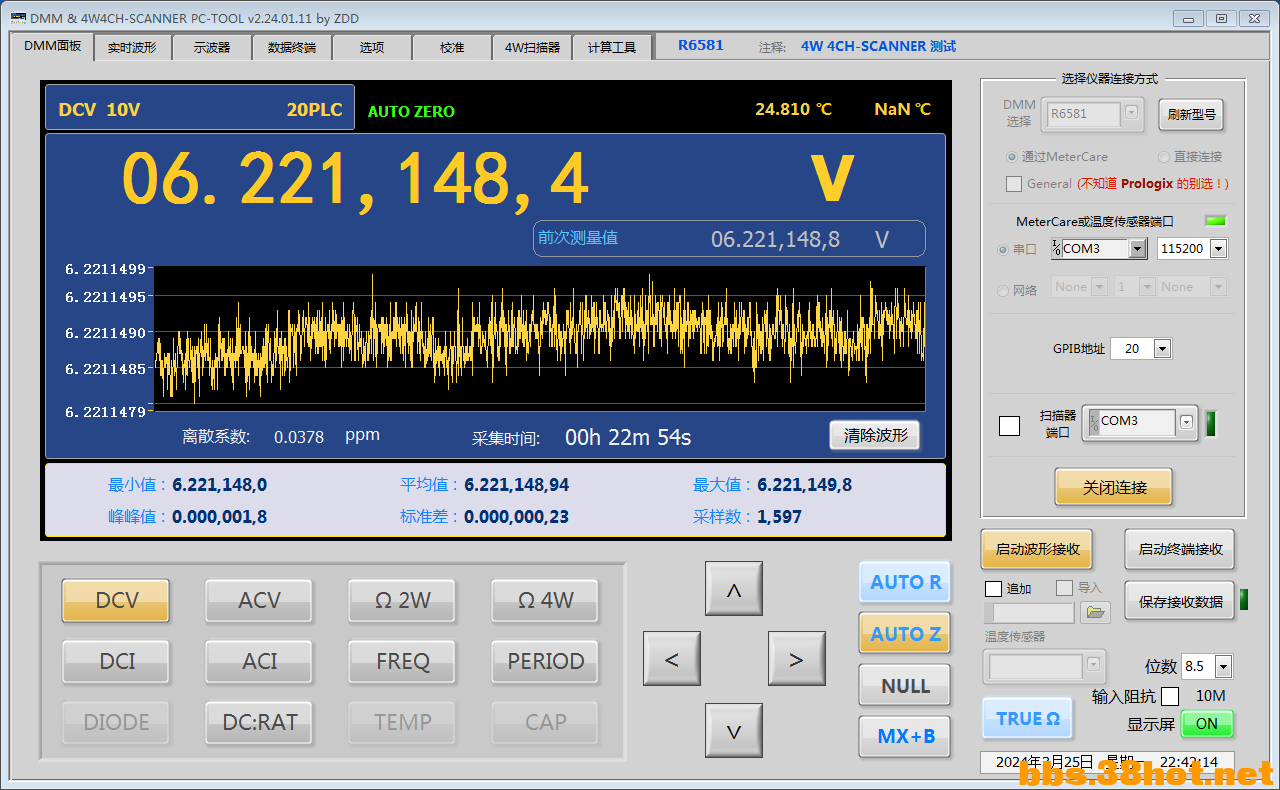Expand the GPIB地址 20 dropdown
Viewport: 1280px width, 790px height.
point(1162,349)
